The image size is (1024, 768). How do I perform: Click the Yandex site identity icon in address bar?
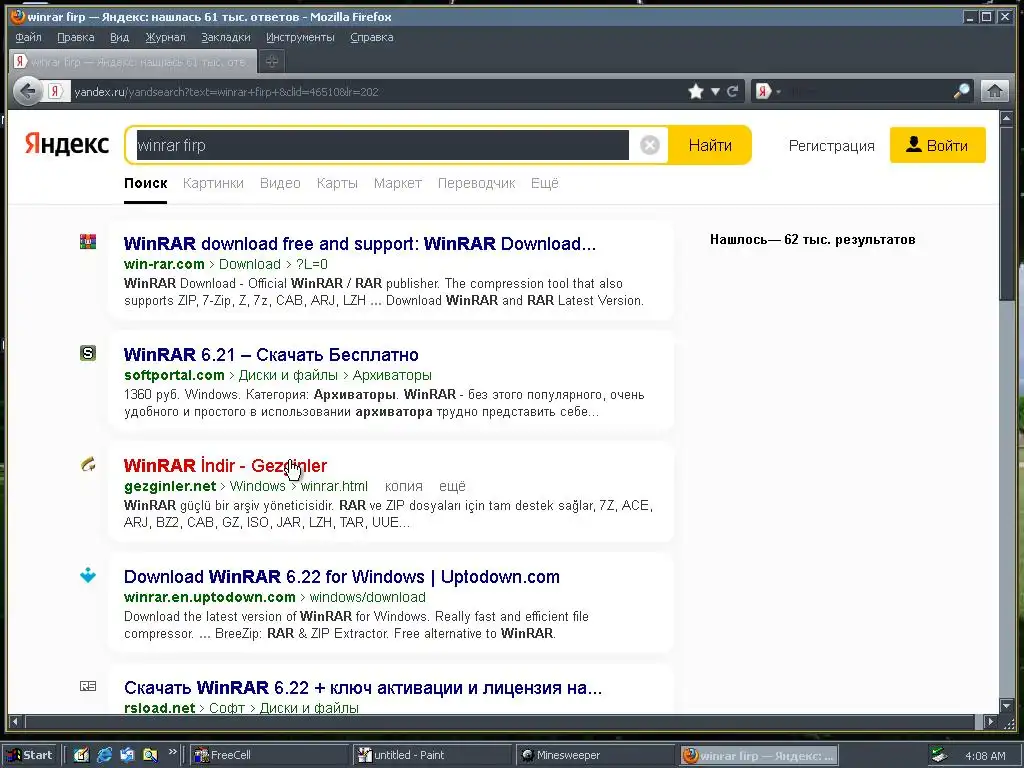click(x=57, y=91)
